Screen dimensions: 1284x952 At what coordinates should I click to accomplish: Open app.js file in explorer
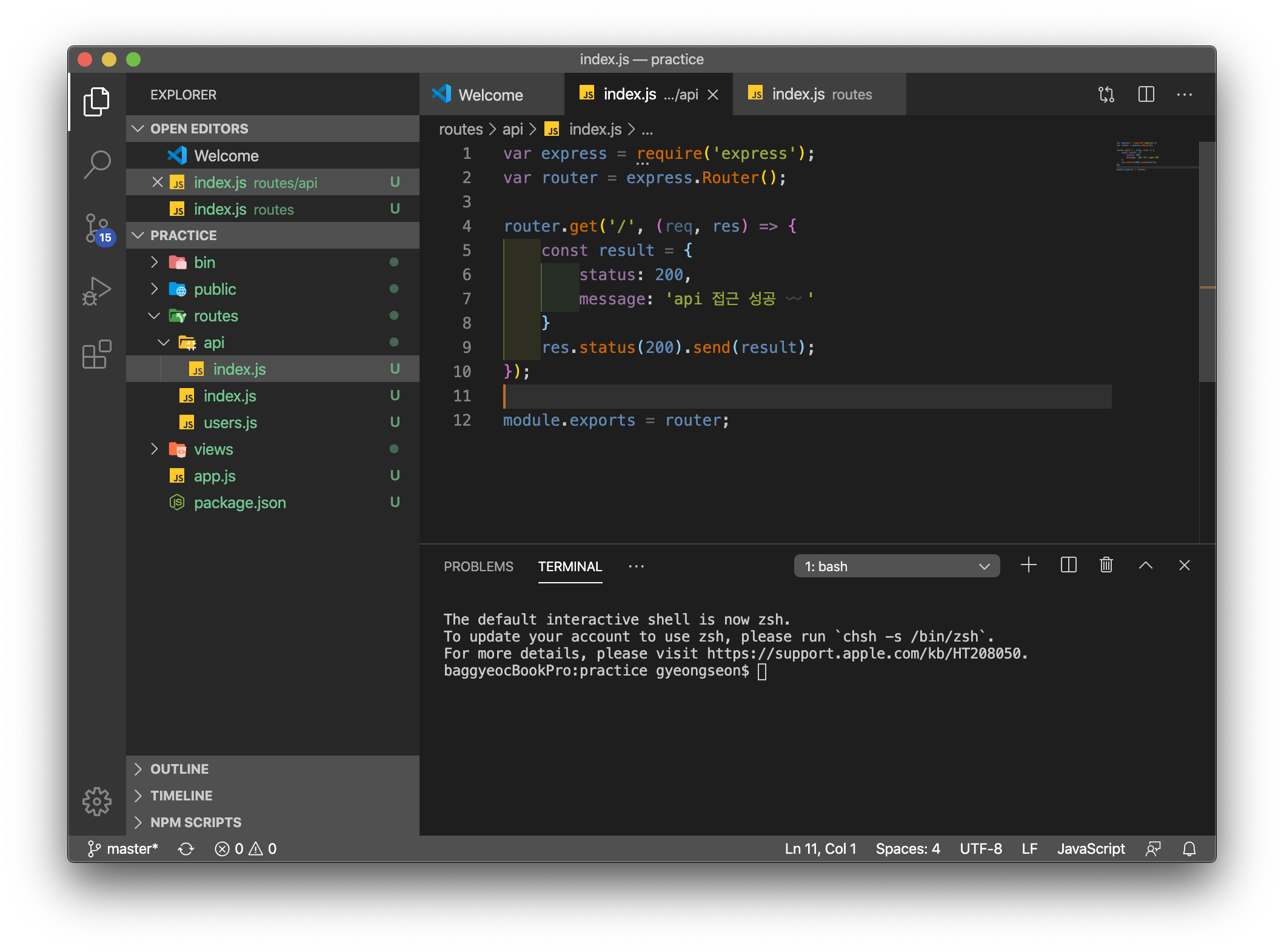[x=273, y=476]
